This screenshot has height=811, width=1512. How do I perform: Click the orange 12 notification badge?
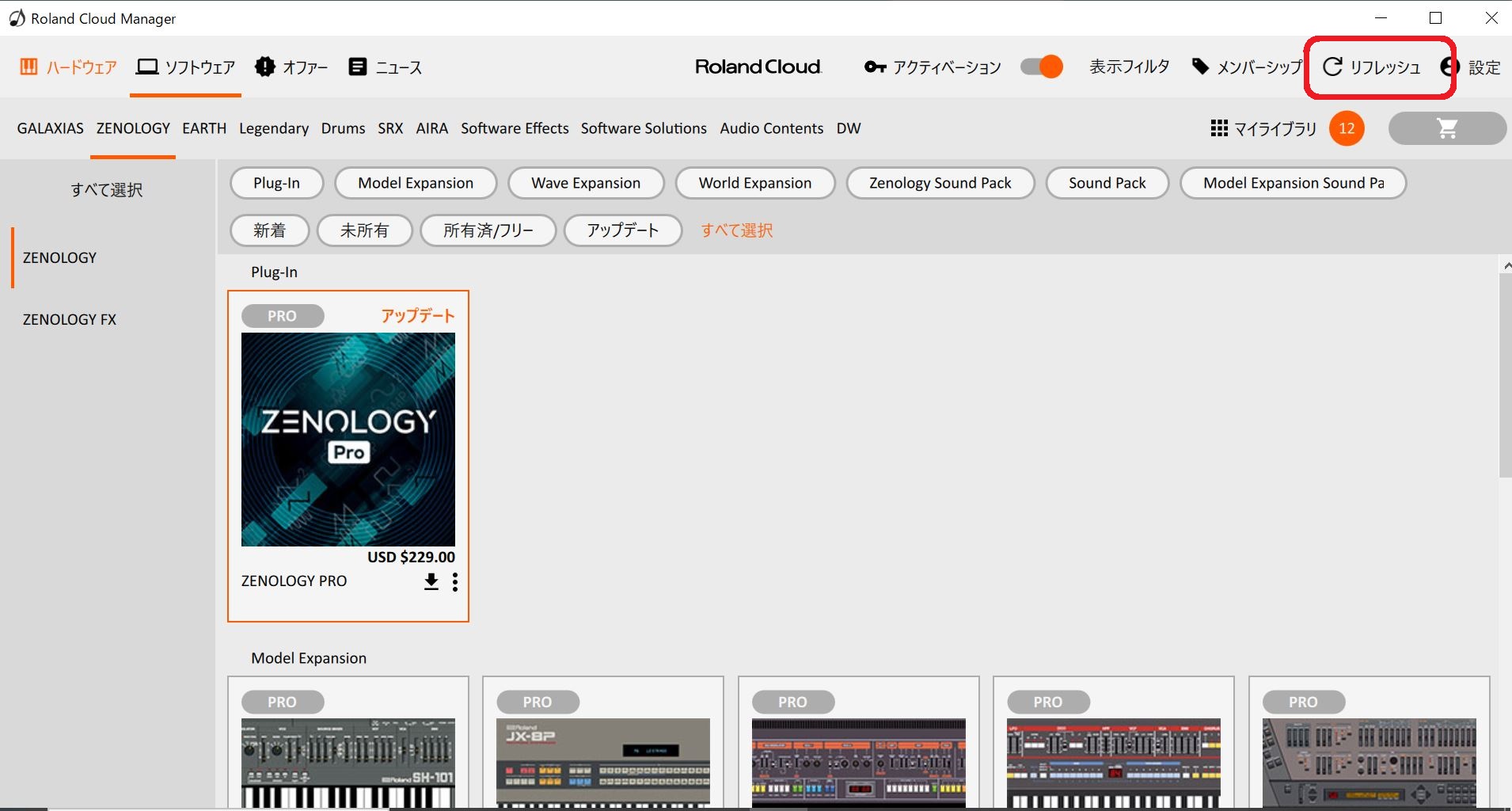click(1347, 128)
